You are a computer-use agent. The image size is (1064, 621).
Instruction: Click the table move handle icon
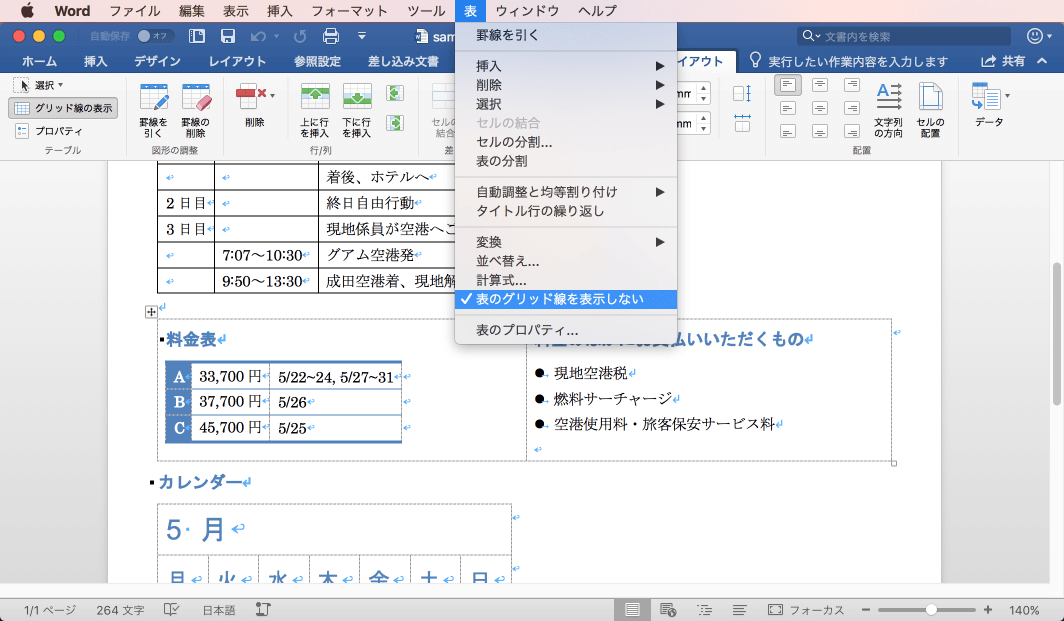click(x=151, y=312)
